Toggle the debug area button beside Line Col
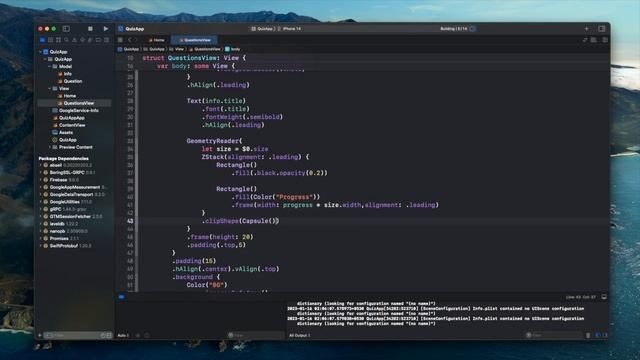Viewport: 640px width, 360px height. click(x=604, y=297)
